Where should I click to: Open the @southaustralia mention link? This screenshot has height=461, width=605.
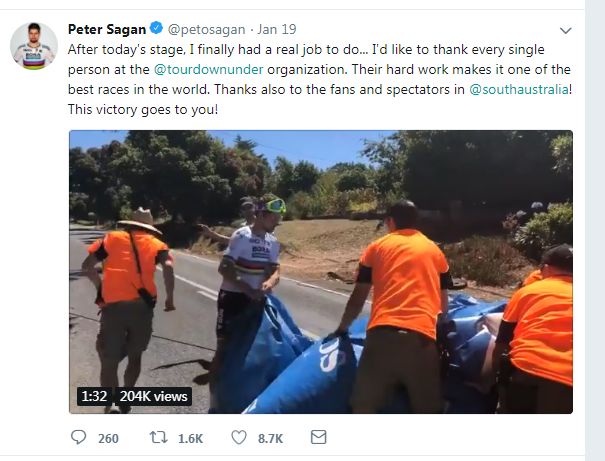pyautogui.click(x=519, y=89)
